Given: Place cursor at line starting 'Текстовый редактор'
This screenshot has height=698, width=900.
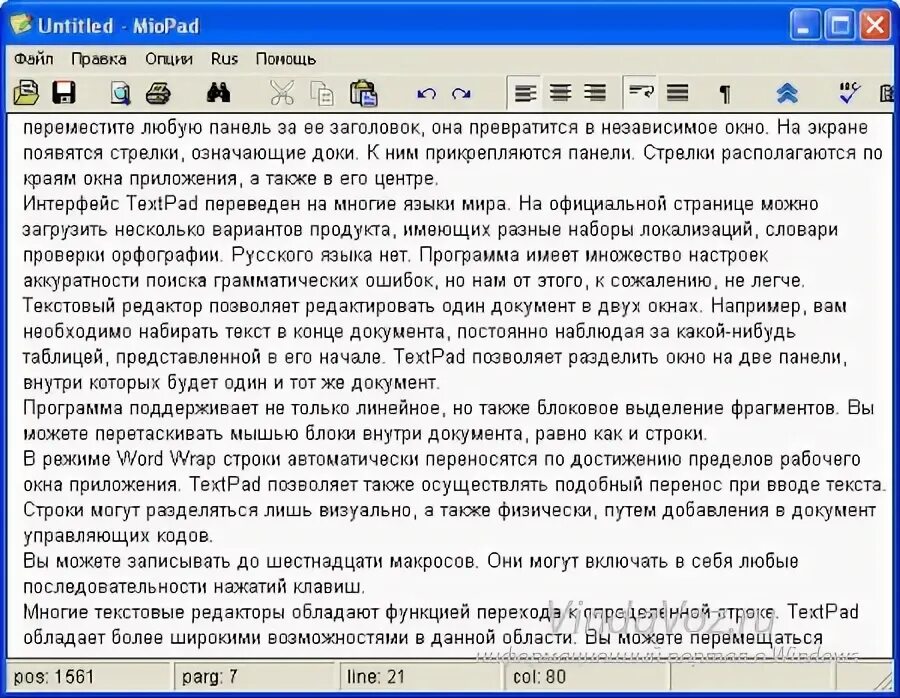Looking at the screenshot, I should tap(435, 305).
